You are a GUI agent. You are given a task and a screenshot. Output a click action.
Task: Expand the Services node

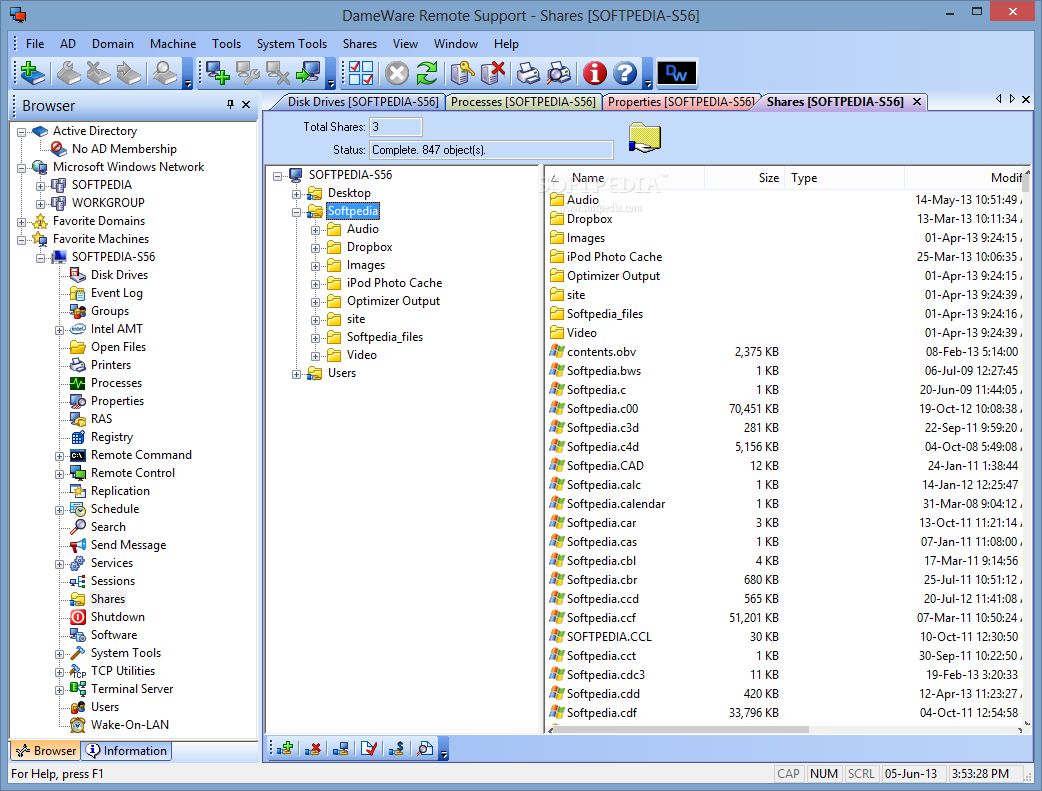click(60, 564)
